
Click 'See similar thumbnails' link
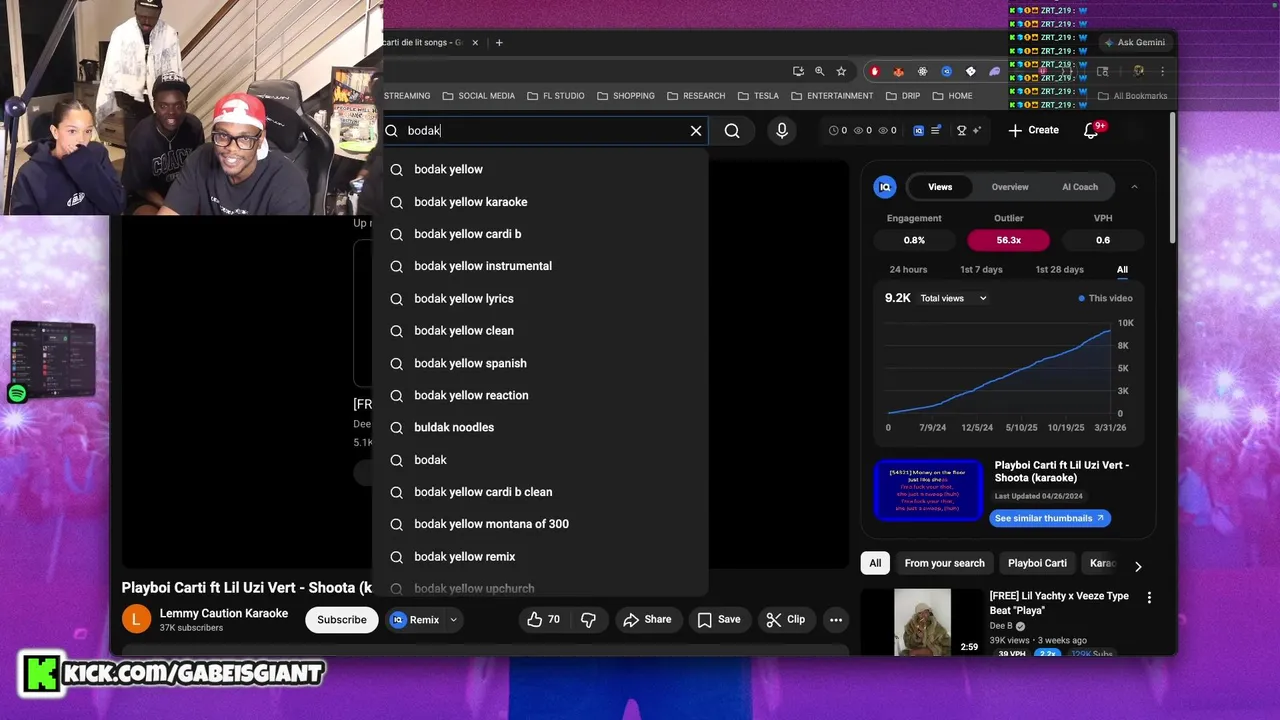[1050, 518]
